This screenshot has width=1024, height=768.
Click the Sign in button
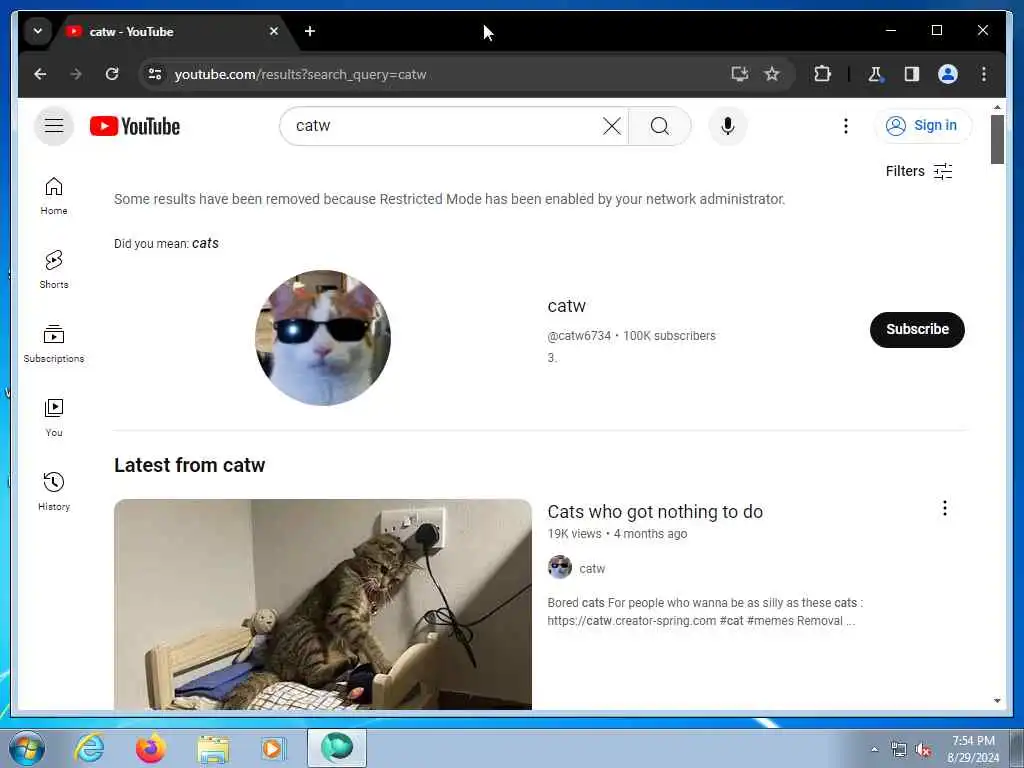[x=923, y=125]
